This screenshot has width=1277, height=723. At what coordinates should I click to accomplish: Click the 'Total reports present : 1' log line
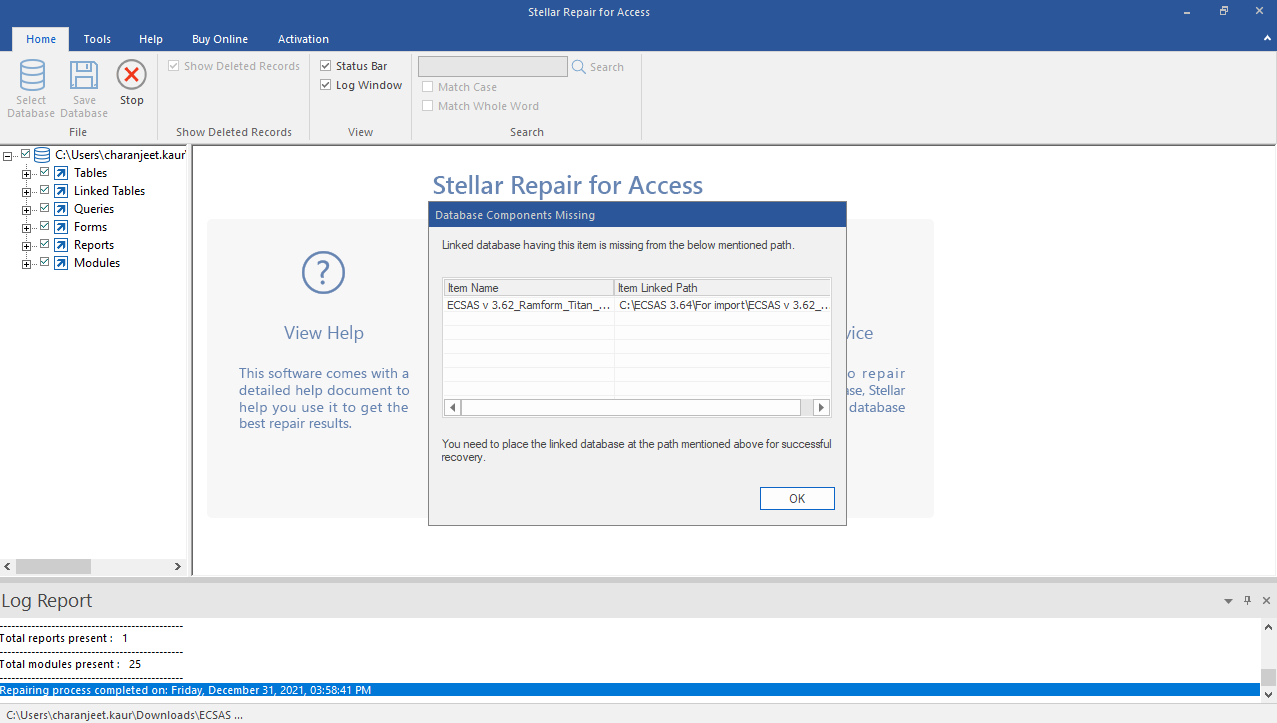pos(65,638)
